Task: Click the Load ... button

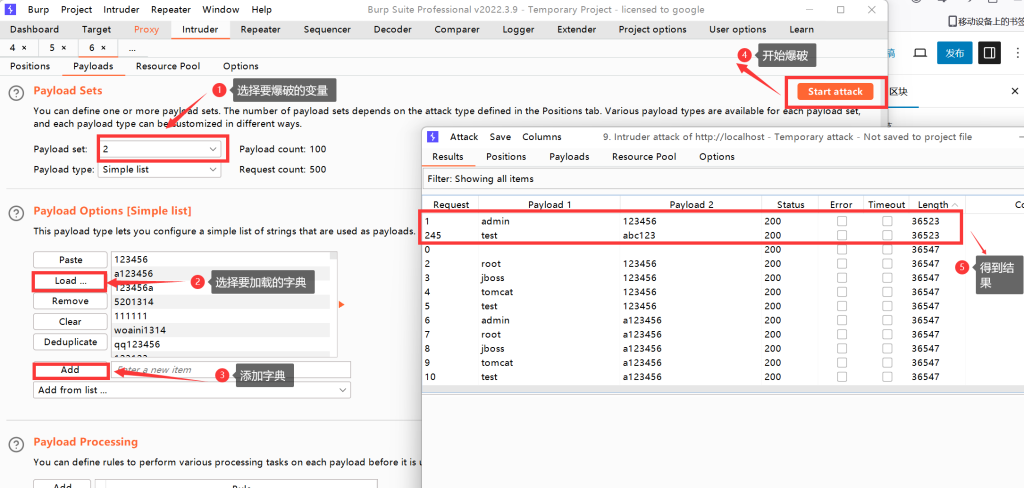Action: point(70,281)
